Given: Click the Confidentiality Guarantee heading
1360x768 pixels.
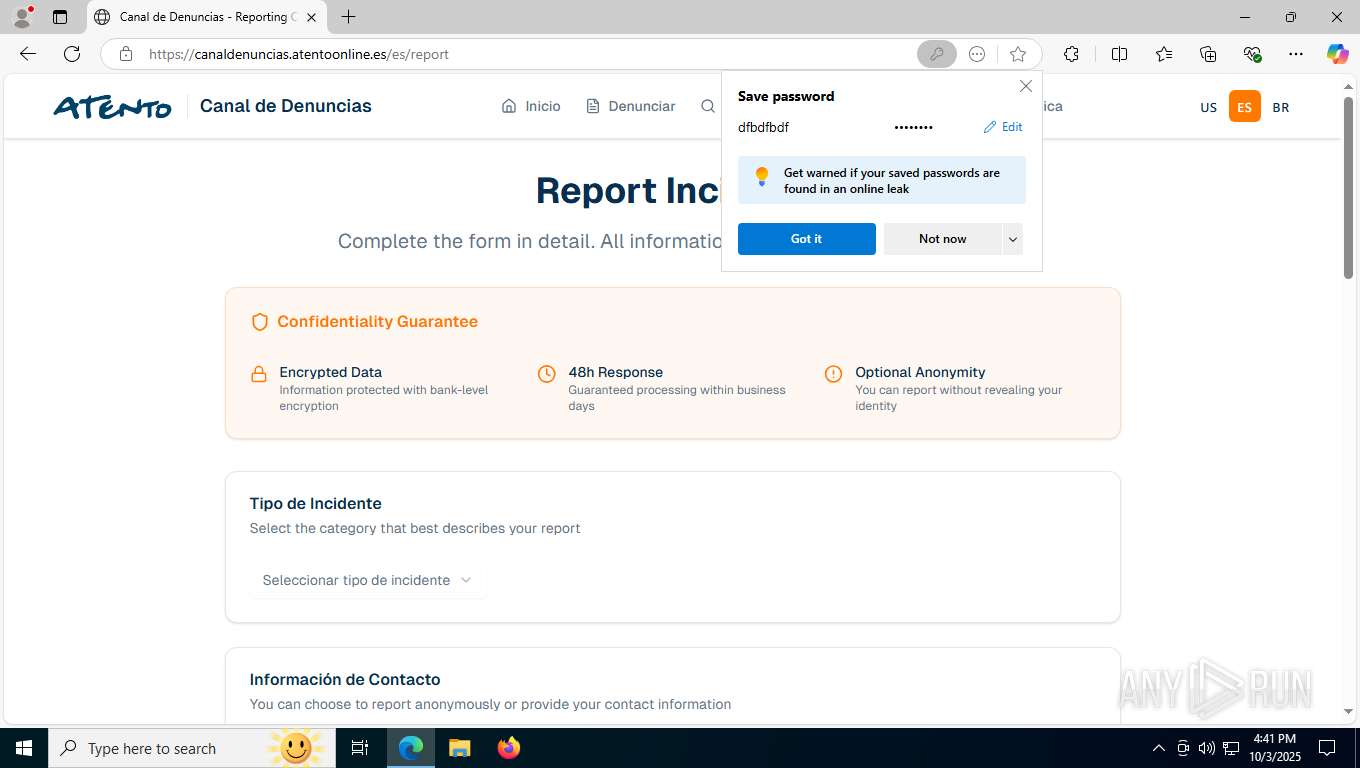Looking at the screenshot, I should click(x=377, y=321).
